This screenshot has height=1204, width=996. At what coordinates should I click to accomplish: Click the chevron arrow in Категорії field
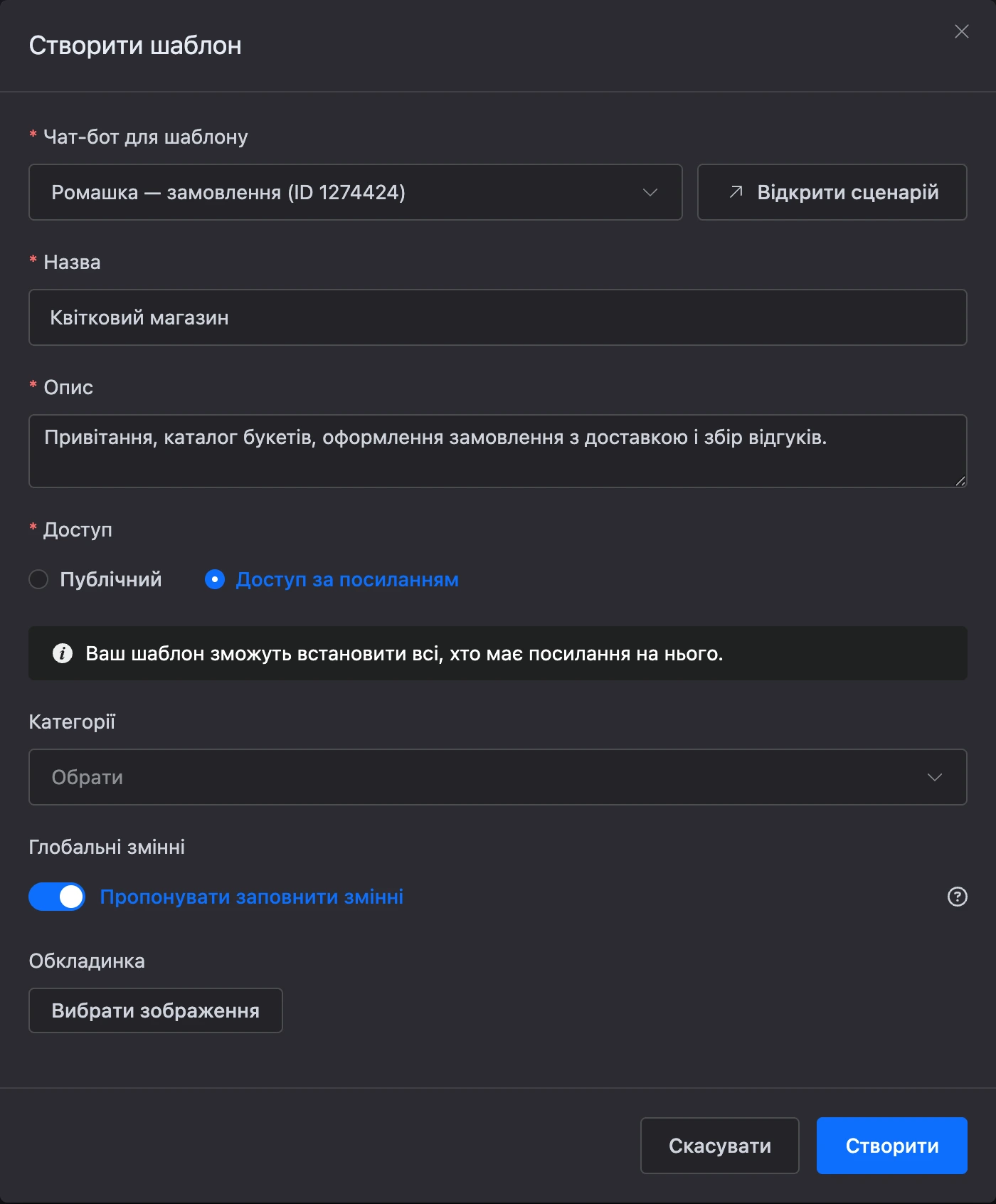pyautogui.click(x=934, y=777)
